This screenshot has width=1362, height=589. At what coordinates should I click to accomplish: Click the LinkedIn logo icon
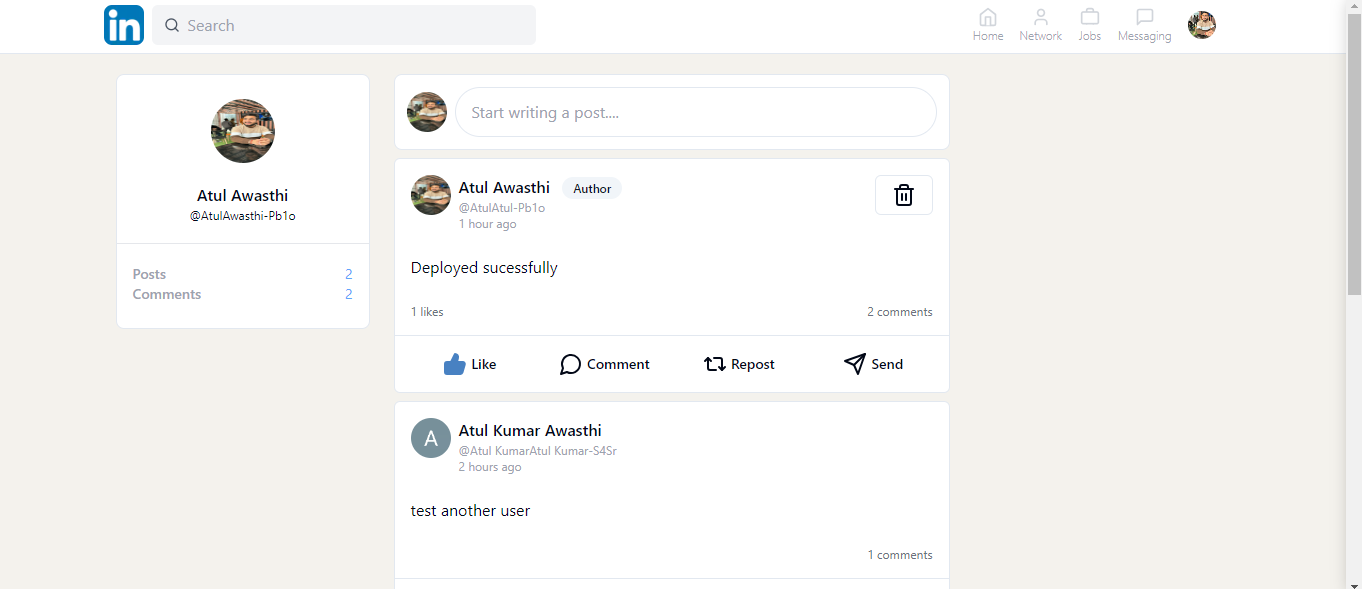click(124, 25)
